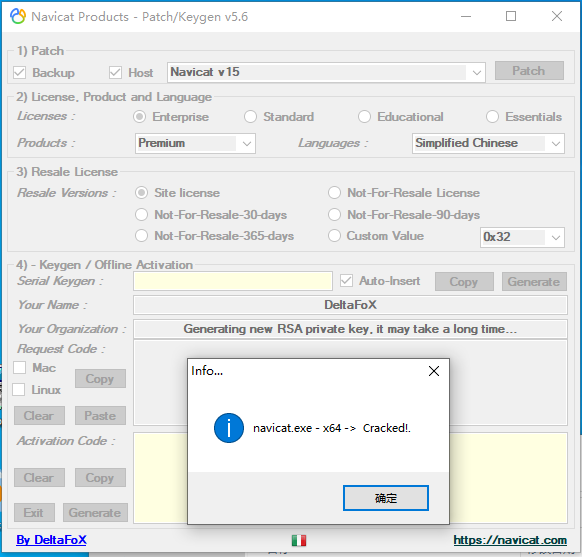The width and height of the screenshot is (582, 557).
Task: Select Custom Value radio option
Action: pos(334,236)
